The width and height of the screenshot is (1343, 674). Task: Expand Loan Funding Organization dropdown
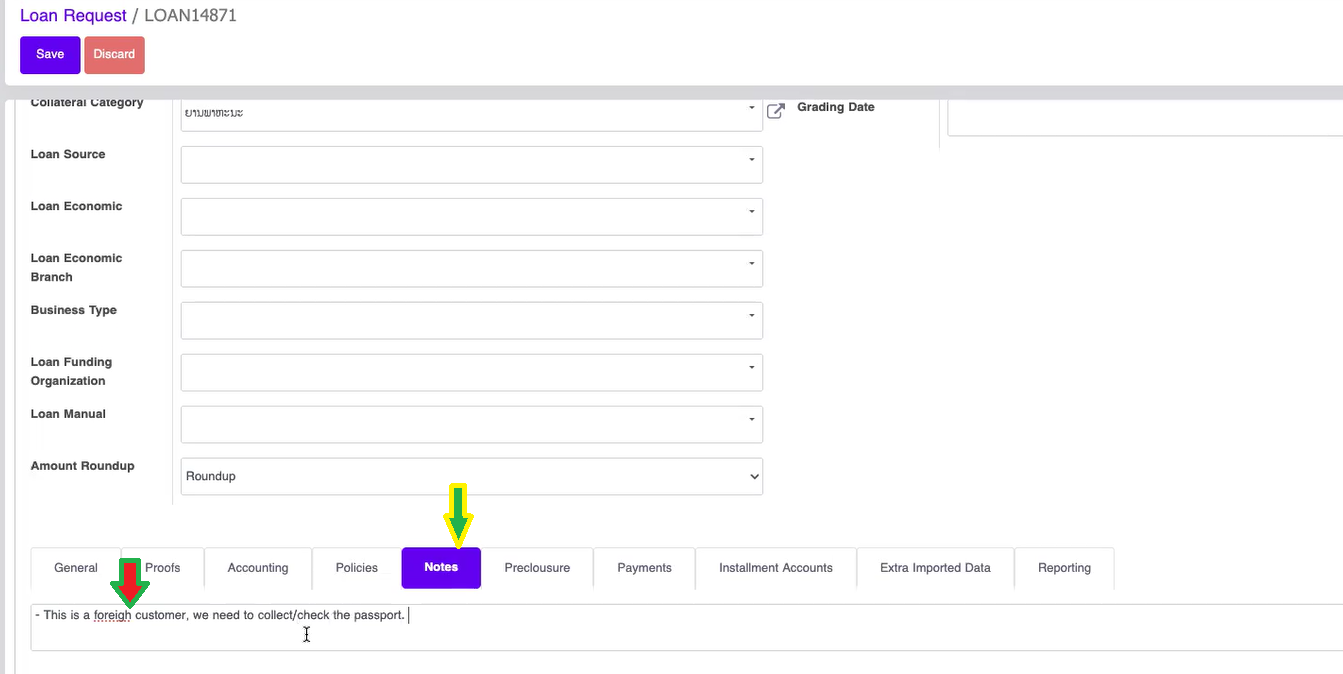coord(471,372)
